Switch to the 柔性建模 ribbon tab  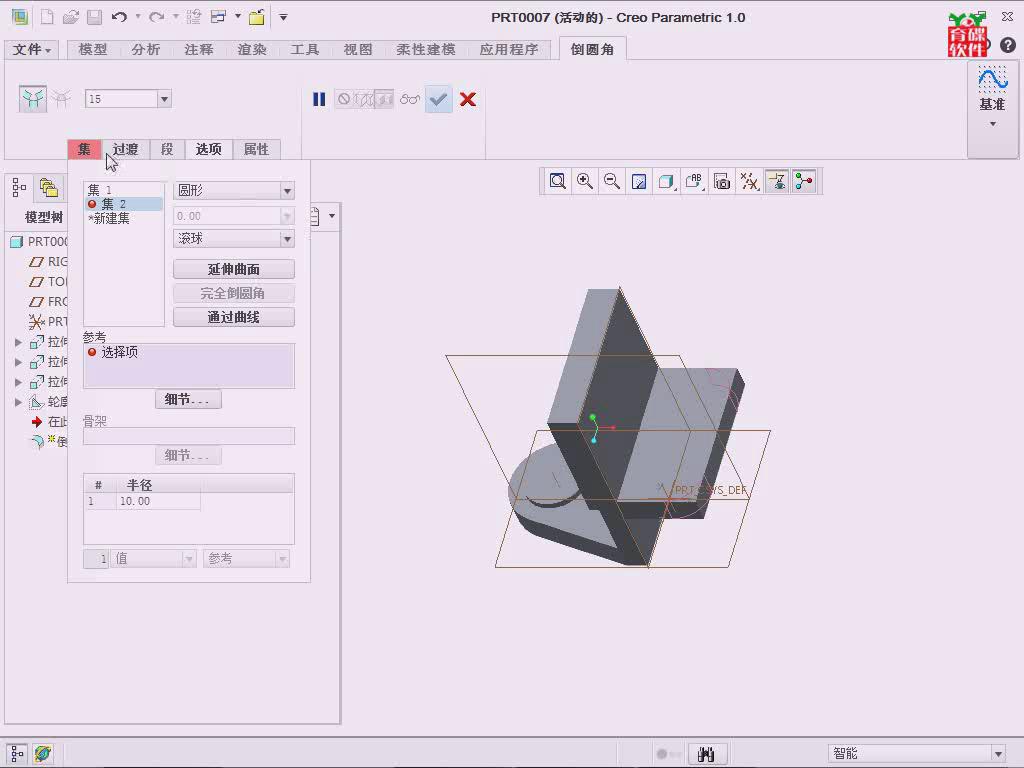tap(426, 50)
